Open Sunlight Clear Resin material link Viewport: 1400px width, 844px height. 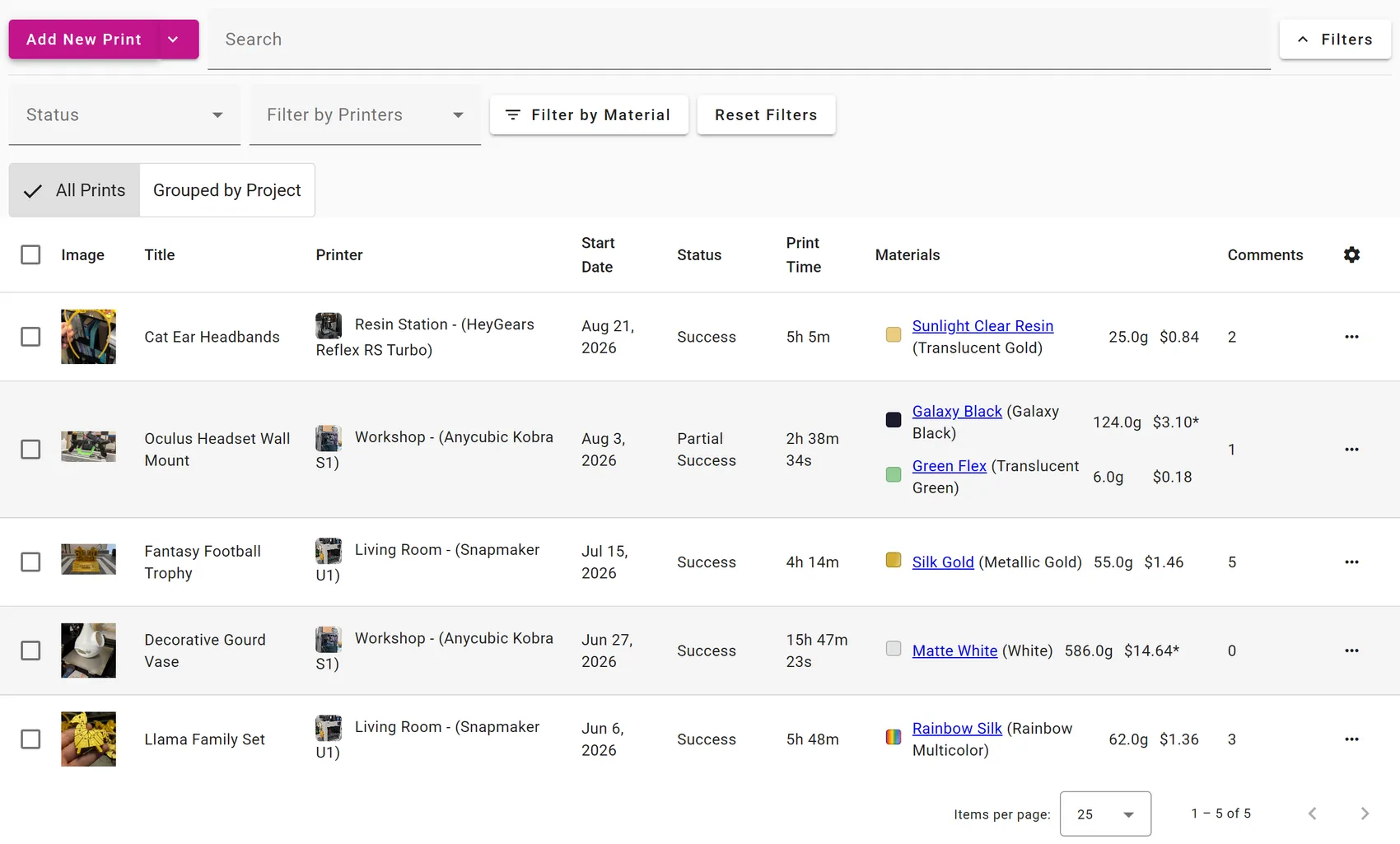982,326
